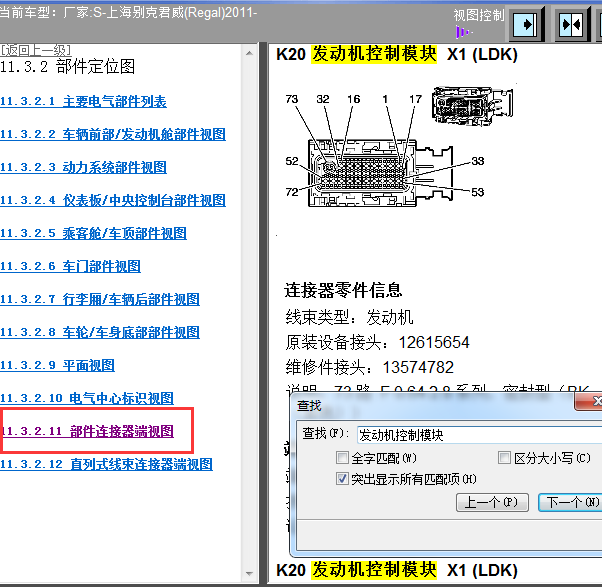602x587 pixels.
Task: Open 11.3.2.1 主要电气部件列表
Action: click(83, 102)
